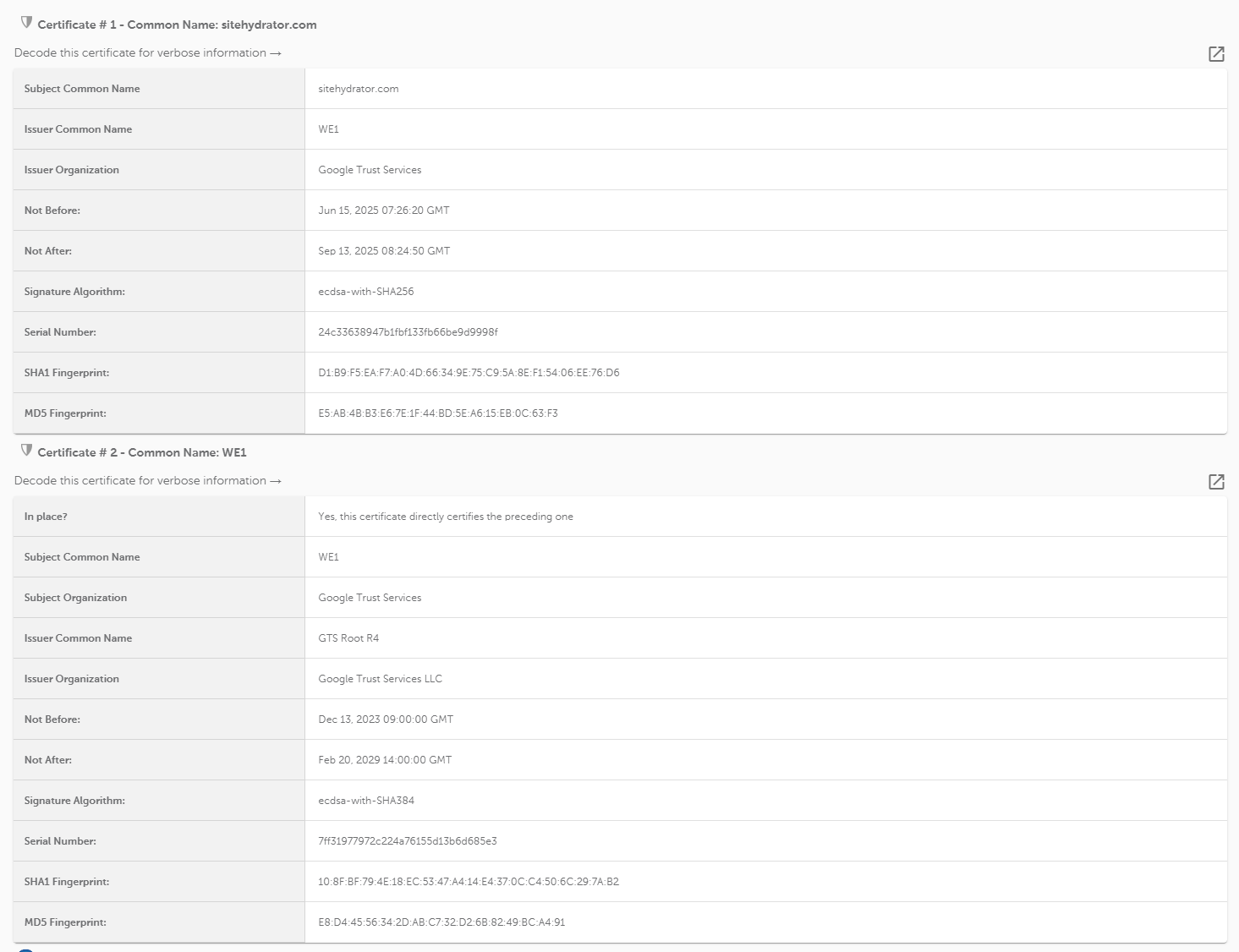This screenshot has width=1239, height=952.
Task: Click Certificate 2 Issuer Common Name label
Action: 78,638
